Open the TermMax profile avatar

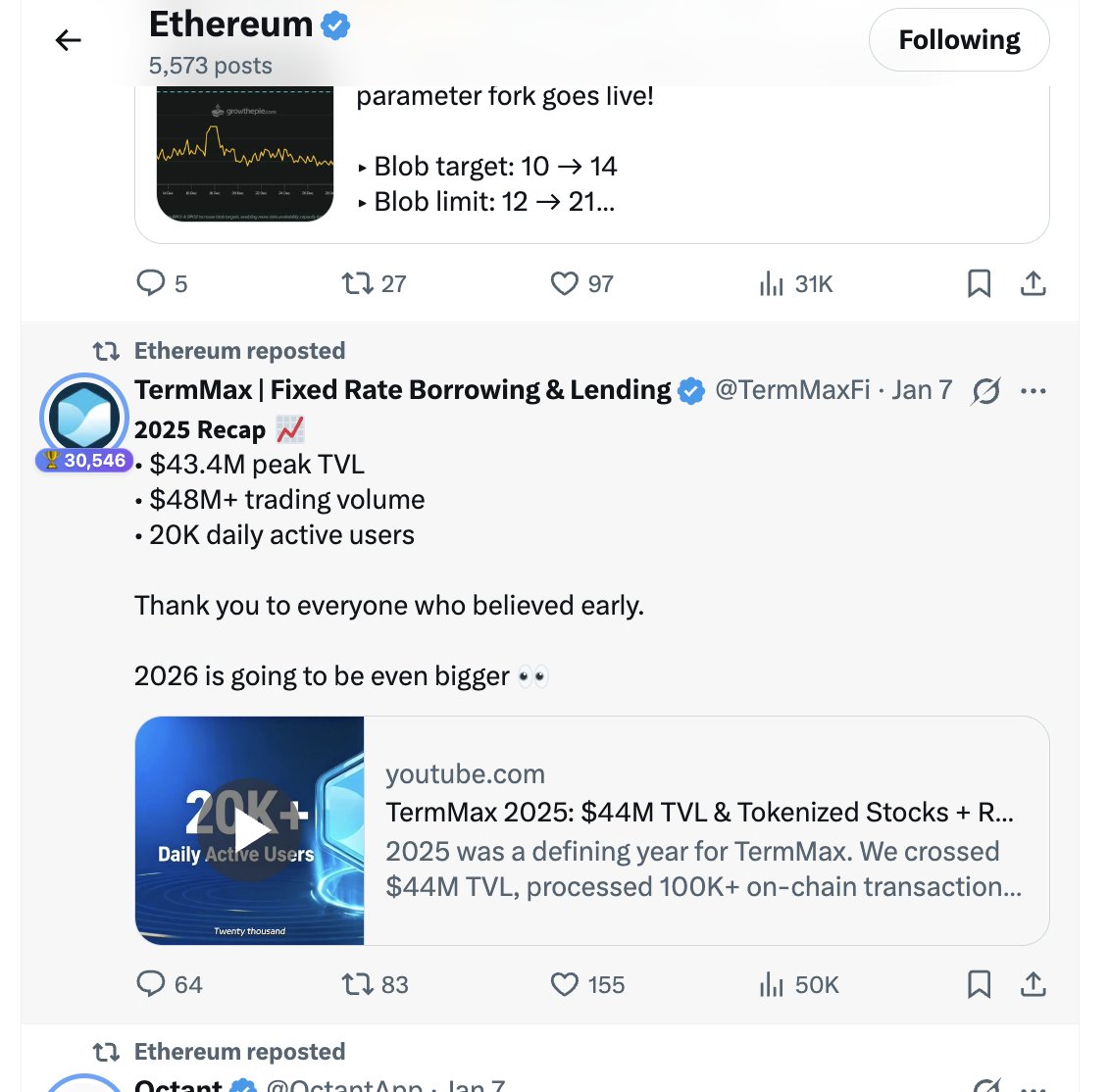[x=84, y=418]
